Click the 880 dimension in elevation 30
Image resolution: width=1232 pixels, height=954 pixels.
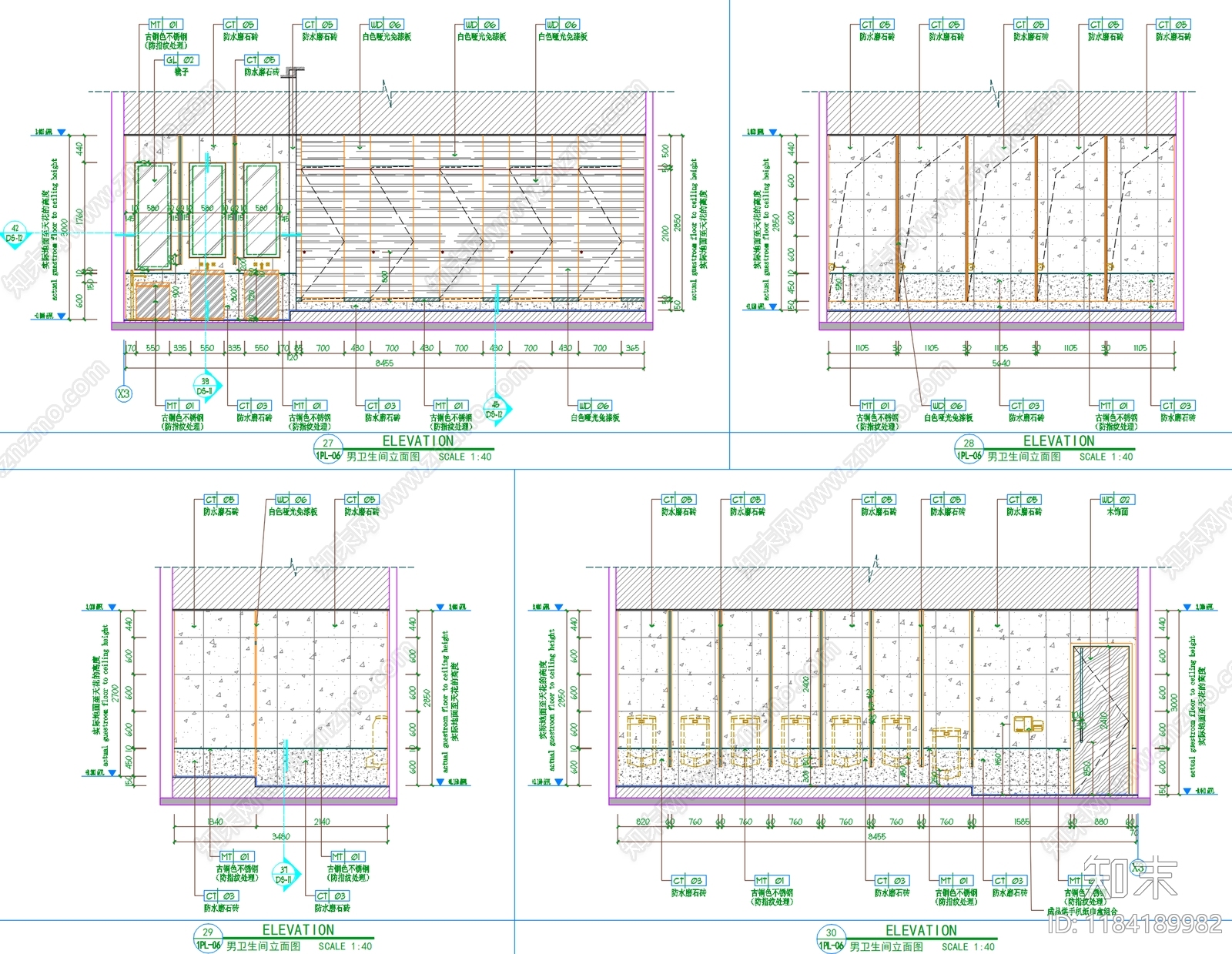click(x=1101, y=822)
